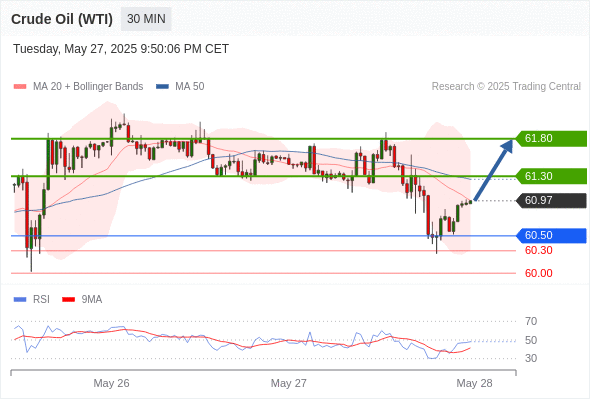
Task: Click the Research Trading Central copyright text
Action: [x=506, y=87]
